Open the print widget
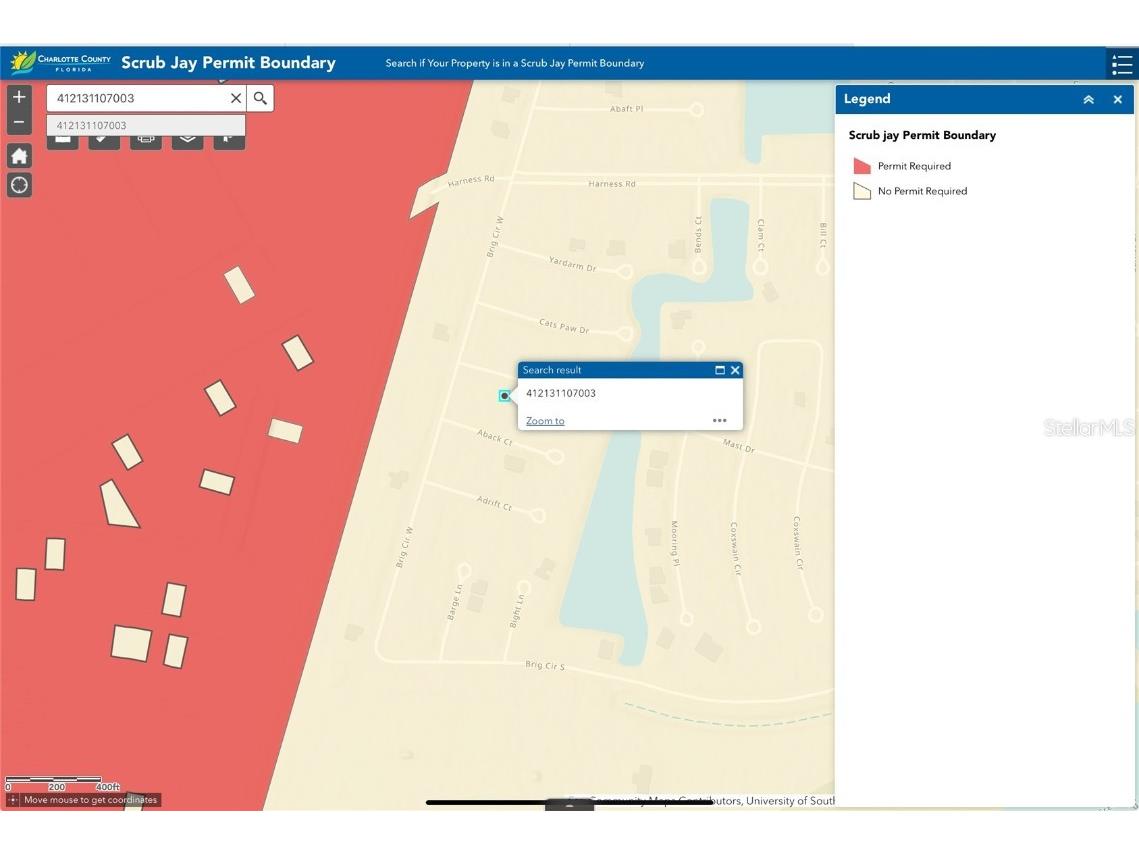The height and width of the screenshot is (854, 1139). pyautogui.click(x=145, y=139)
